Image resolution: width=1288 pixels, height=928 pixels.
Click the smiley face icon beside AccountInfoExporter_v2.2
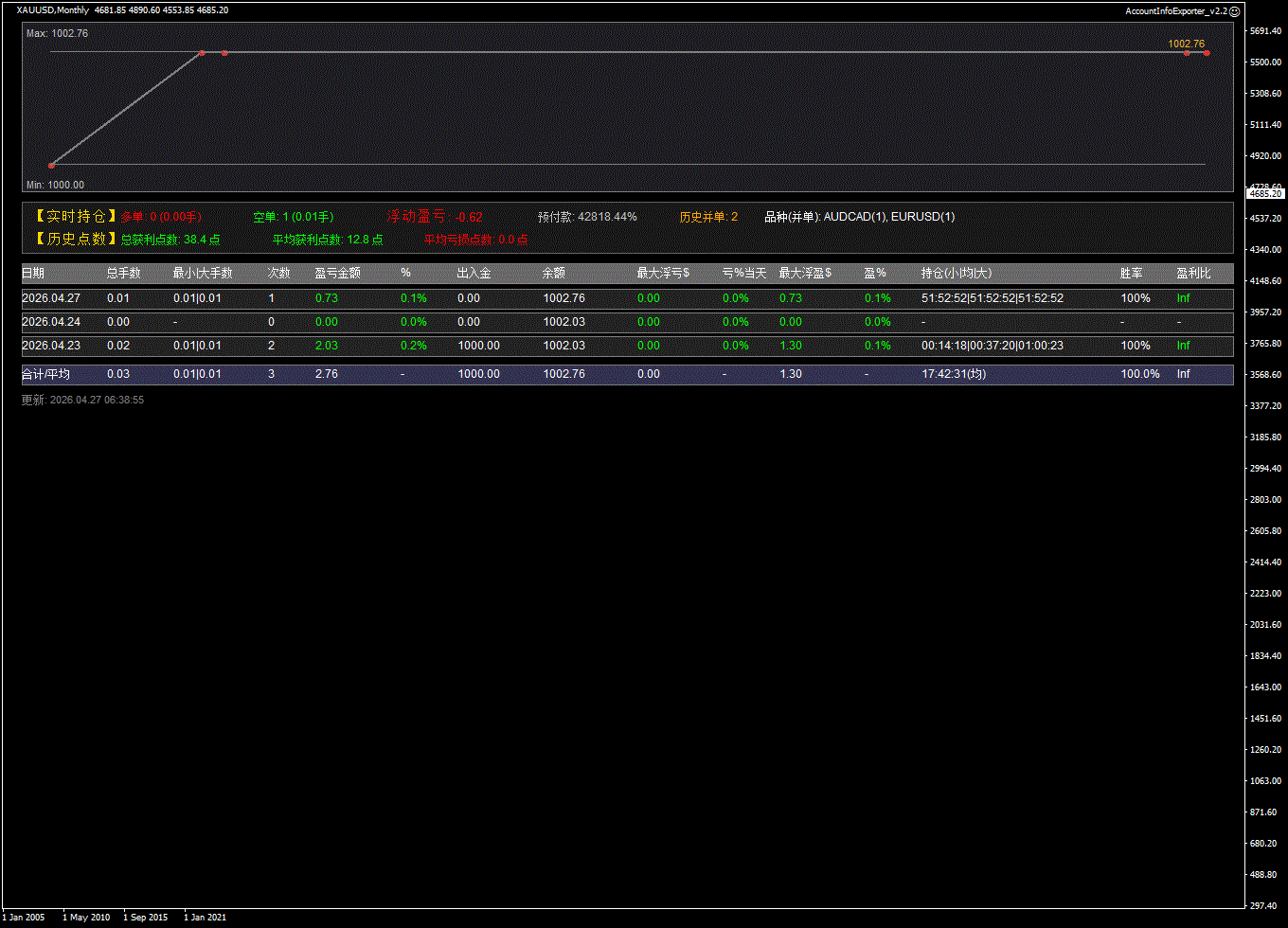coord(1234,11)
